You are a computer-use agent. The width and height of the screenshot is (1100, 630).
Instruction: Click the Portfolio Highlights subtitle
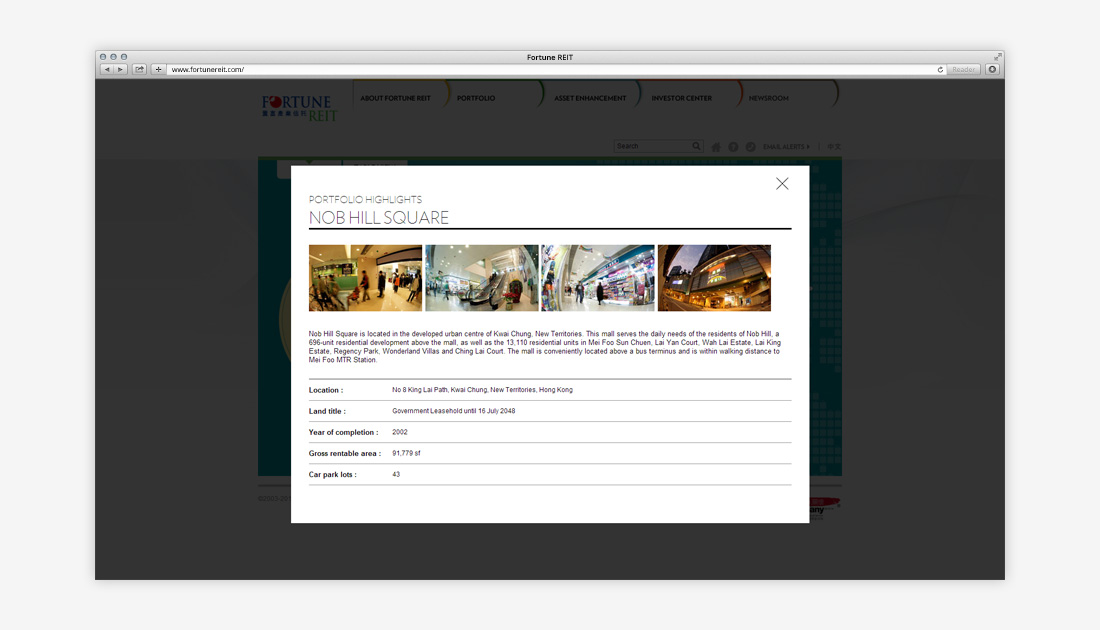click(x=365, y=199)
